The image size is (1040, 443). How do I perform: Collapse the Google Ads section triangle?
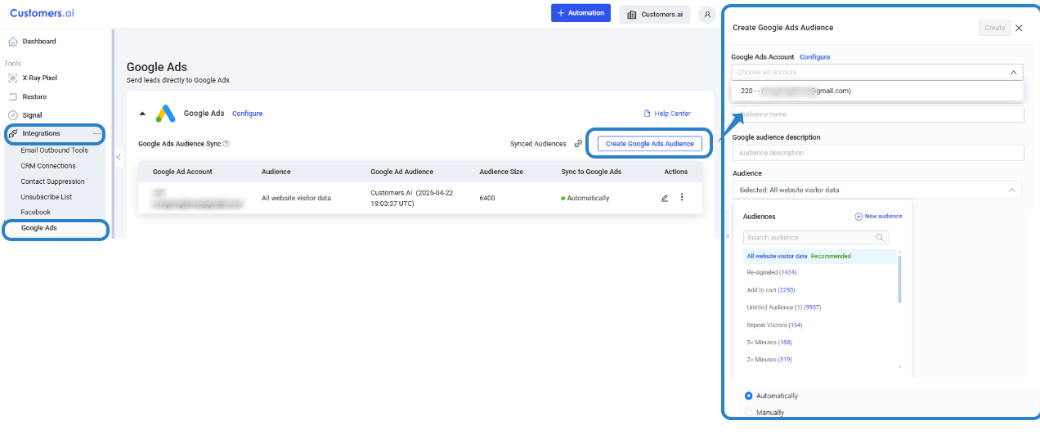point(142,113)
